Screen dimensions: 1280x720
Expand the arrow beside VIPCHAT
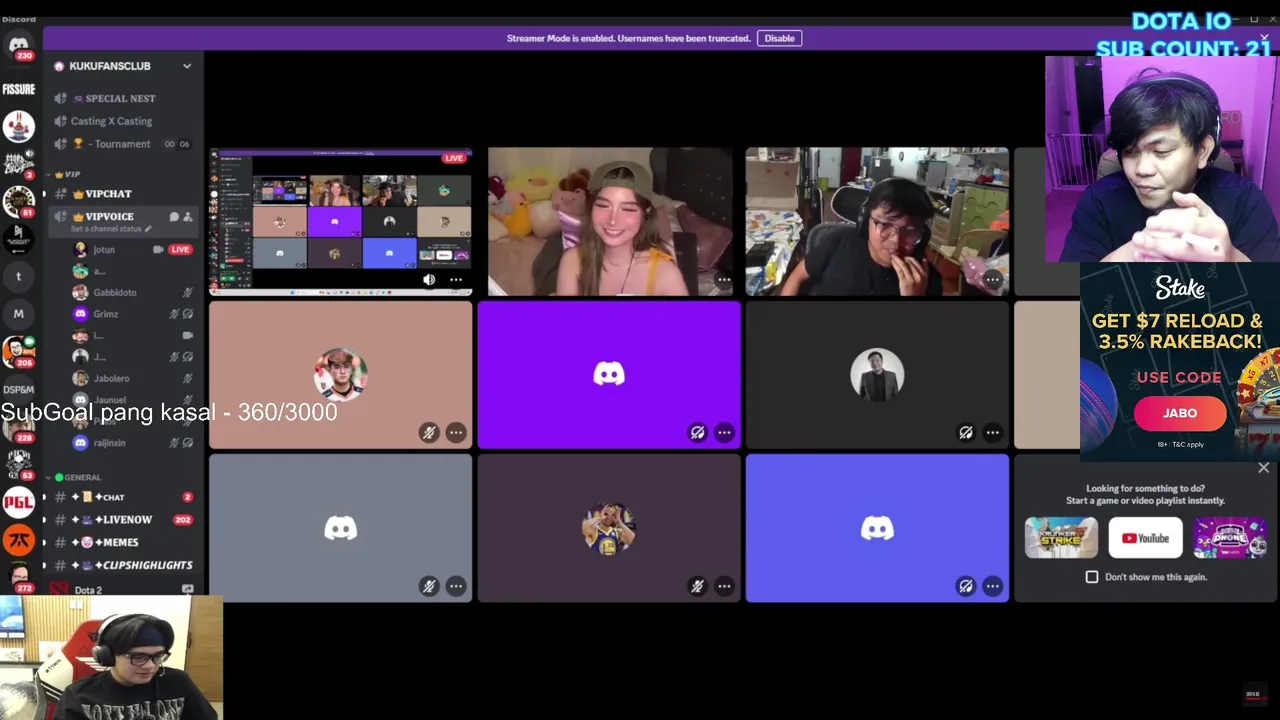44,194
